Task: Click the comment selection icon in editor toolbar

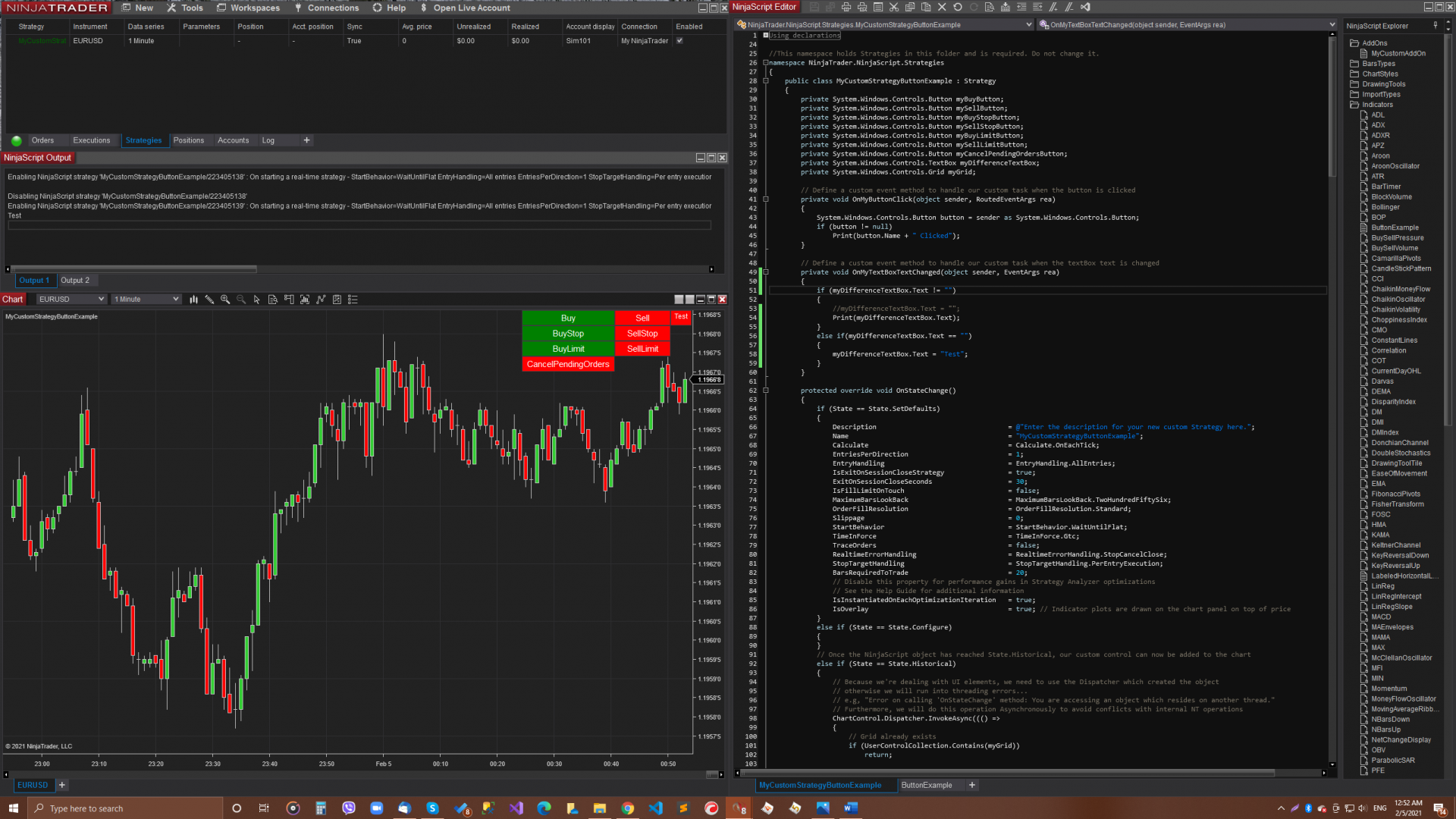Action: [x=1053, y=7]
